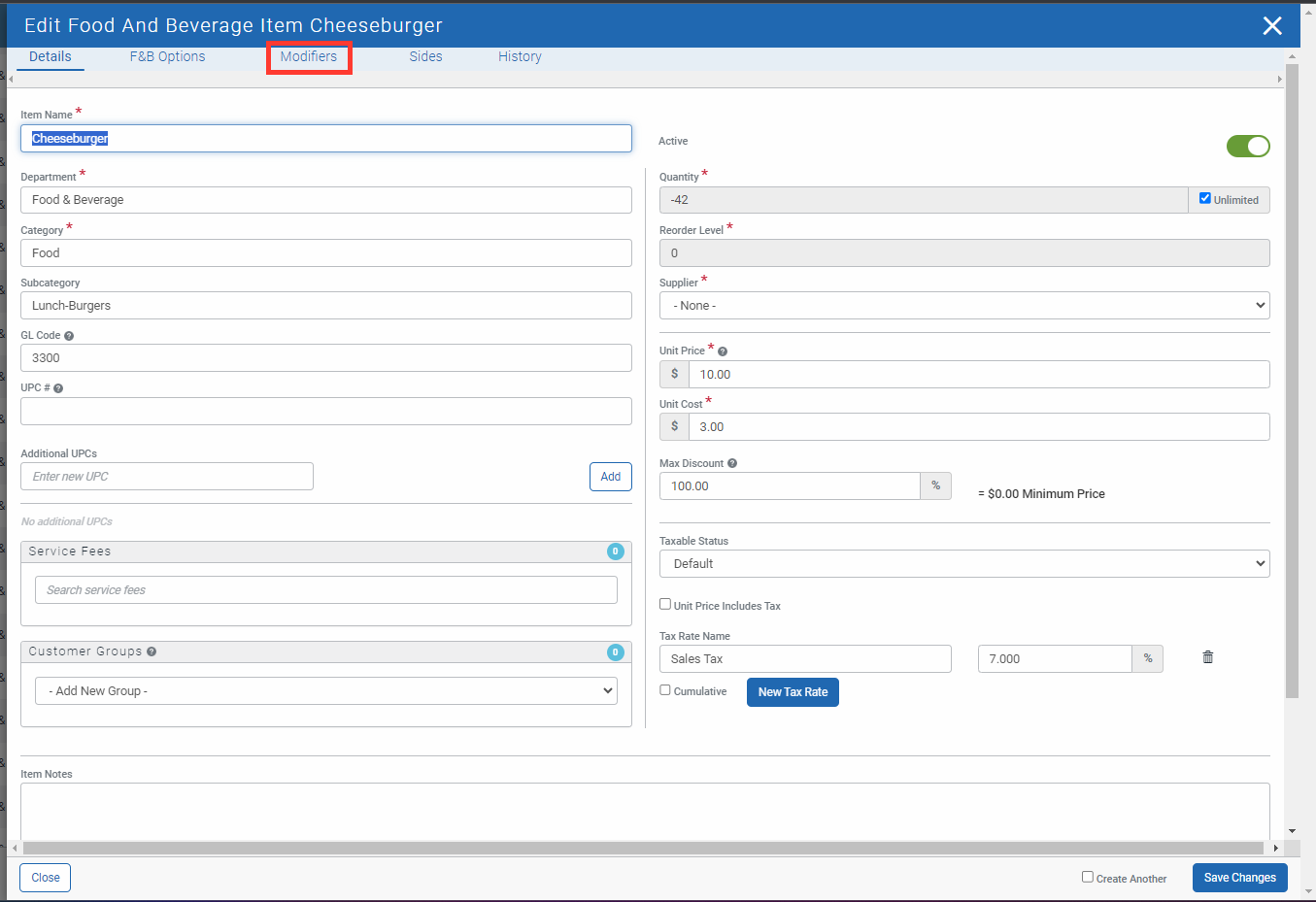
Task: Expand the Taxable Status dropdown
Action: click(x=963, y=564)
